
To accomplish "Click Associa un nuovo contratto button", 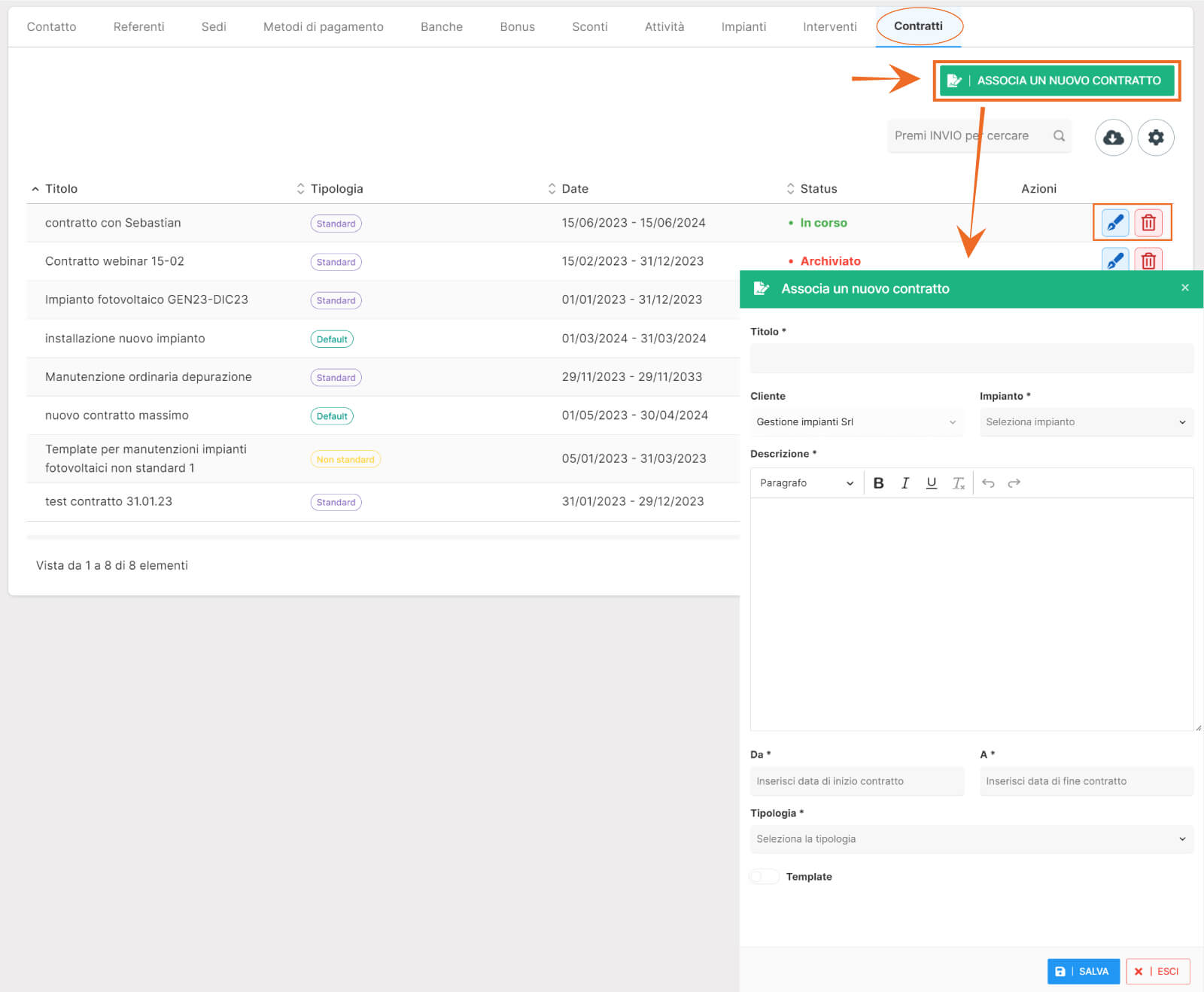I will tap(1057, 81).
